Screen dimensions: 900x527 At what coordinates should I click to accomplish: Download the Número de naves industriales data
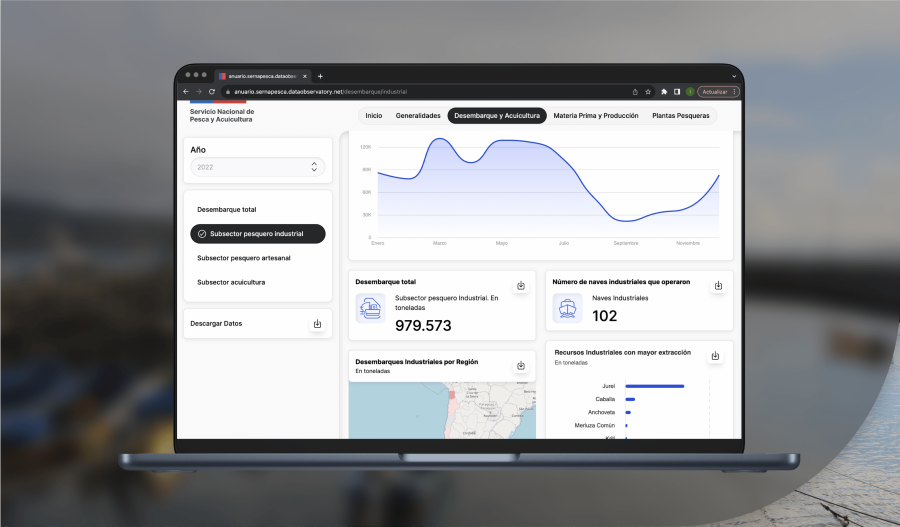click(717, 286)
